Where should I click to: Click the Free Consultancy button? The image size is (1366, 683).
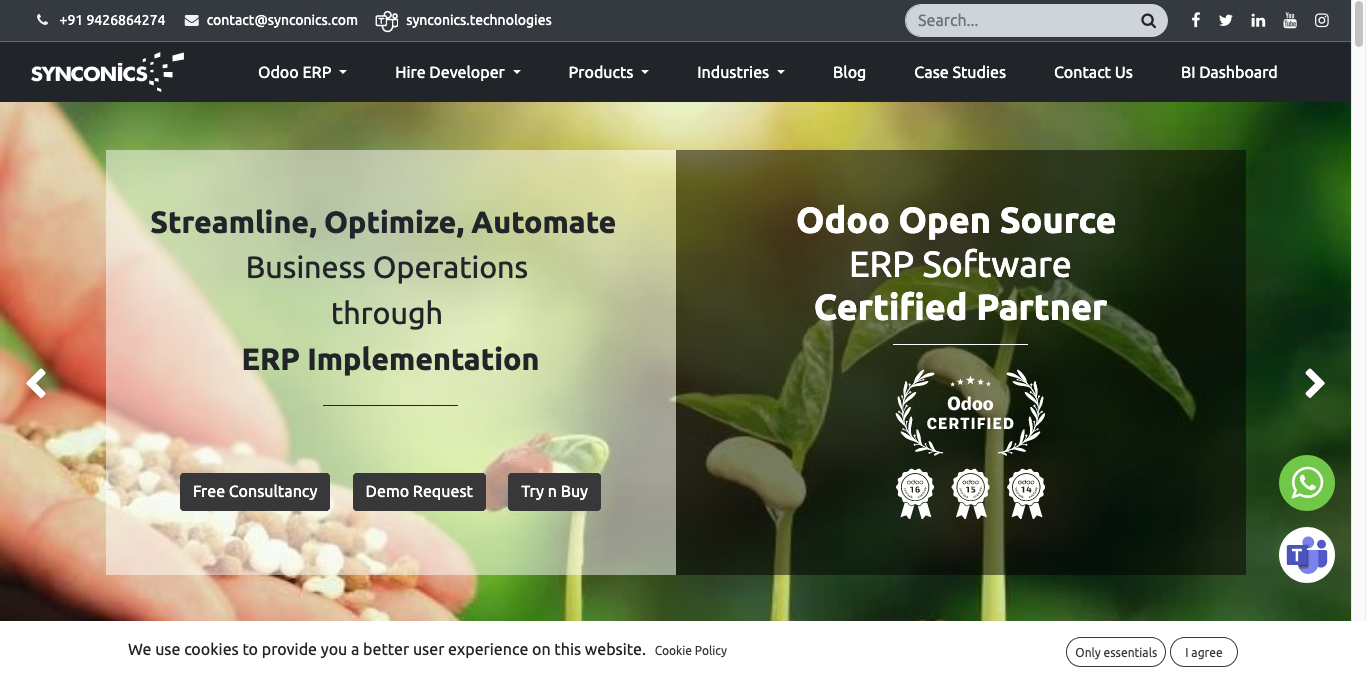pos(255,492)
